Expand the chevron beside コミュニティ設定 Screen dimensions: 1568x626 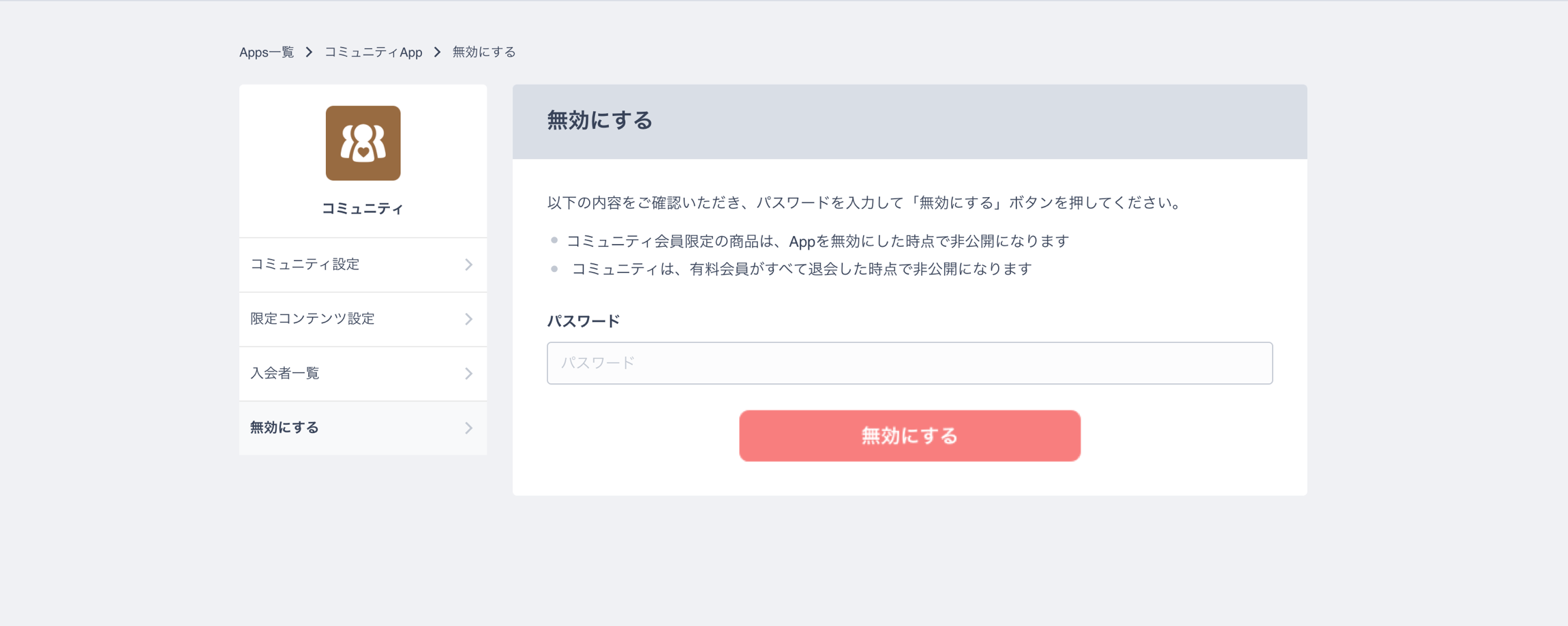(468, 265)
